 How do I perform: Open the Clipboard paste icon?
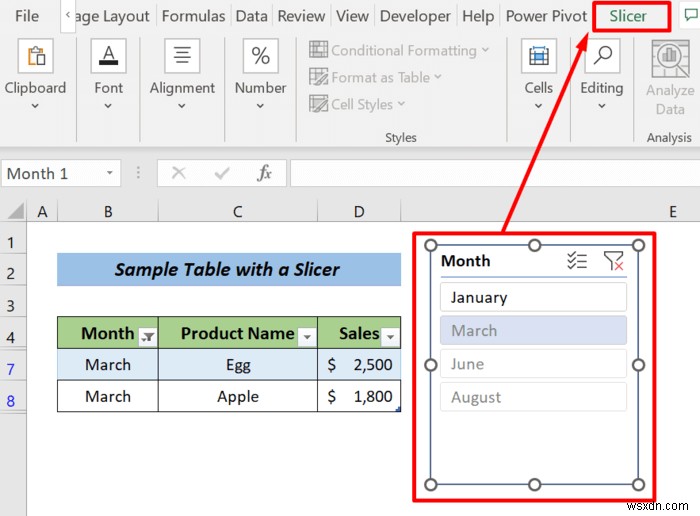tap(36, 56)
